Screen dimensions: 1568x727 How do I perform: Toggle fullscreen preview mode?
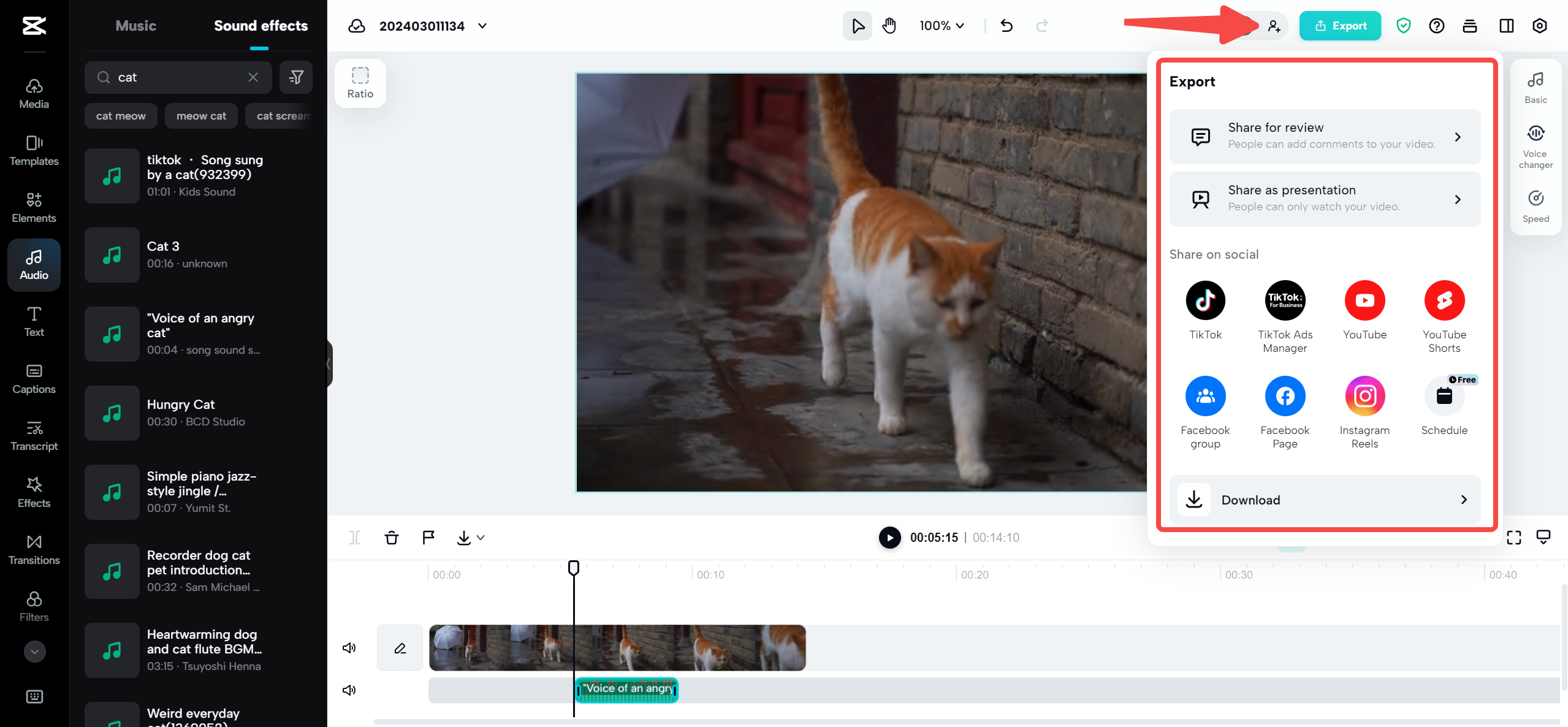(x=1514, y=537)
